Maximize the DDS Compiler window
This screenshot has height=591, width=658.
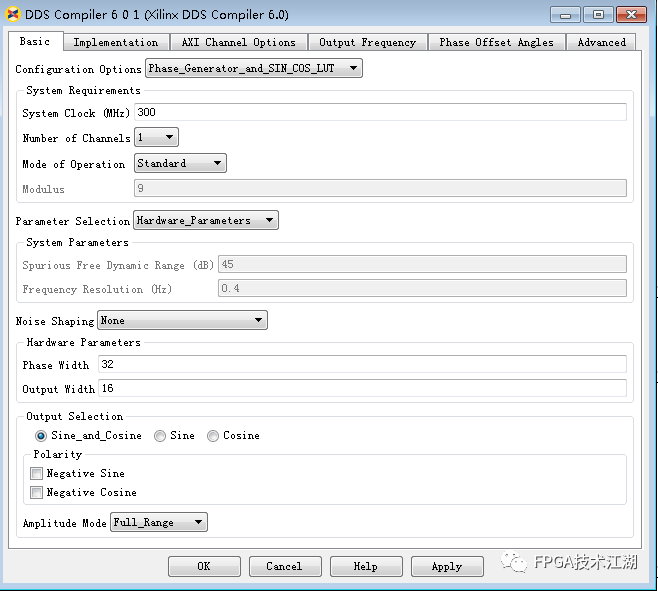coord(598,15)
